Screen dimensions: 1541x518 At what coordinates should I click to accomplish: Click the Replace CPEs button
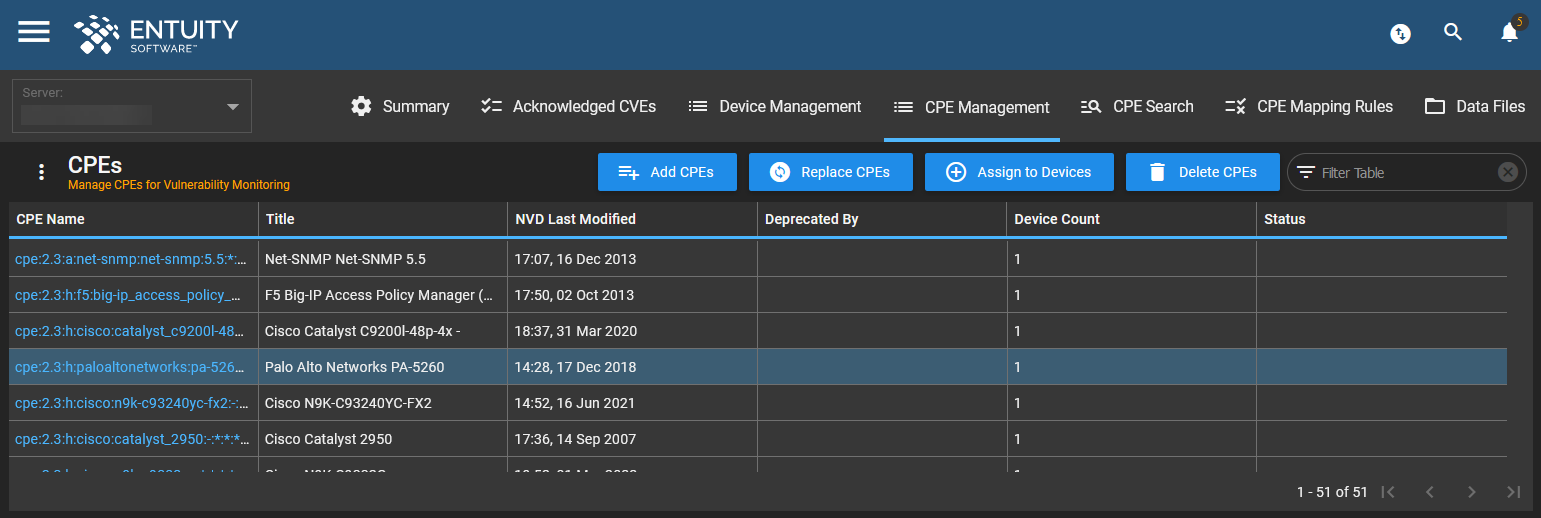(830, 172)
